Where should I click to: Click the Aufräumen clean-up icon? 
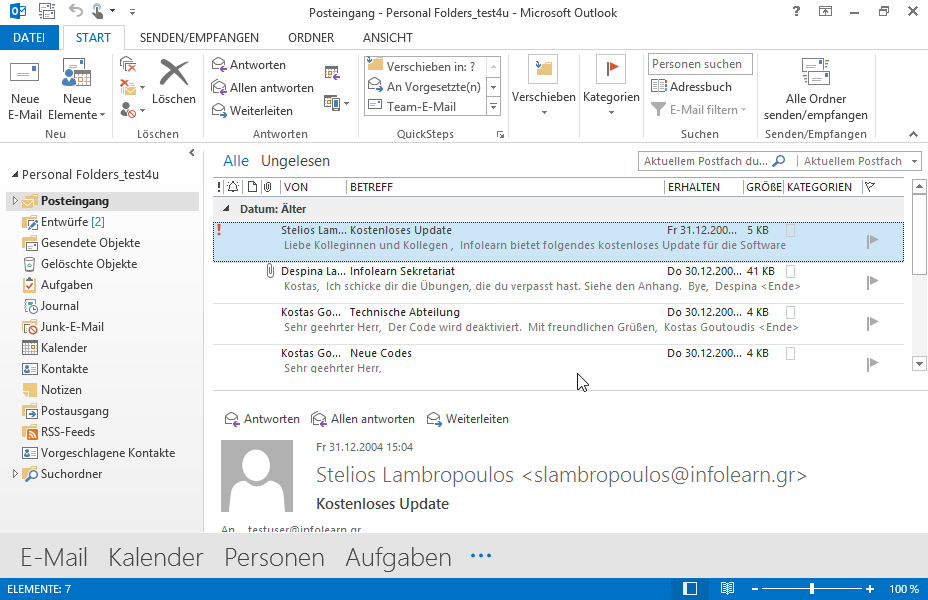128,87
